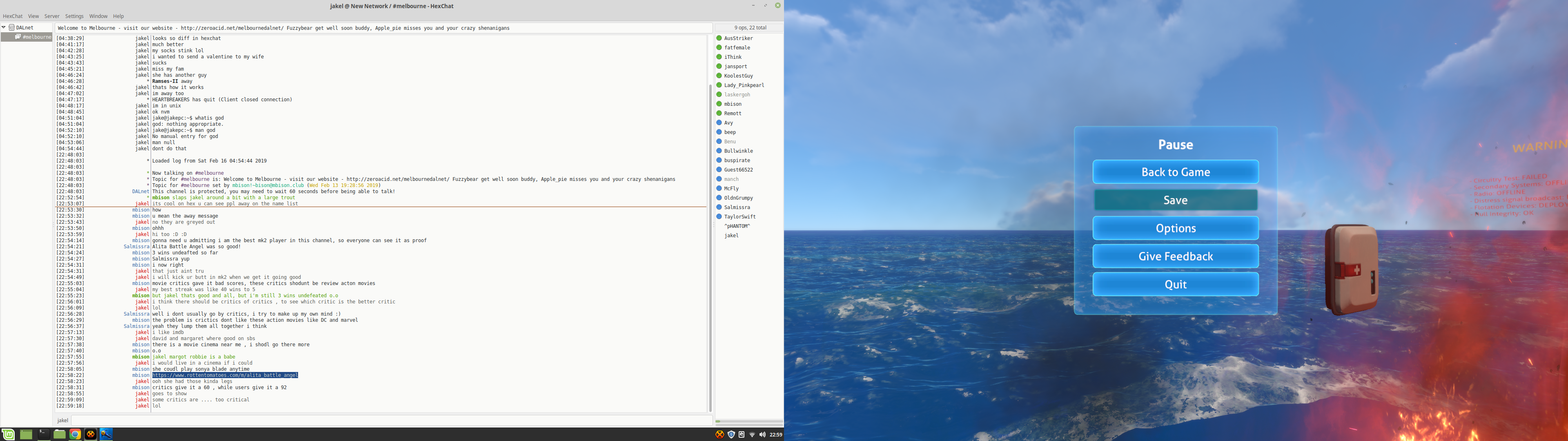This screenshot has width=1568, height=441.
Task: Open the highlighted rottentomatoes alita_battle_angel link
Action: tap(225, 375)
